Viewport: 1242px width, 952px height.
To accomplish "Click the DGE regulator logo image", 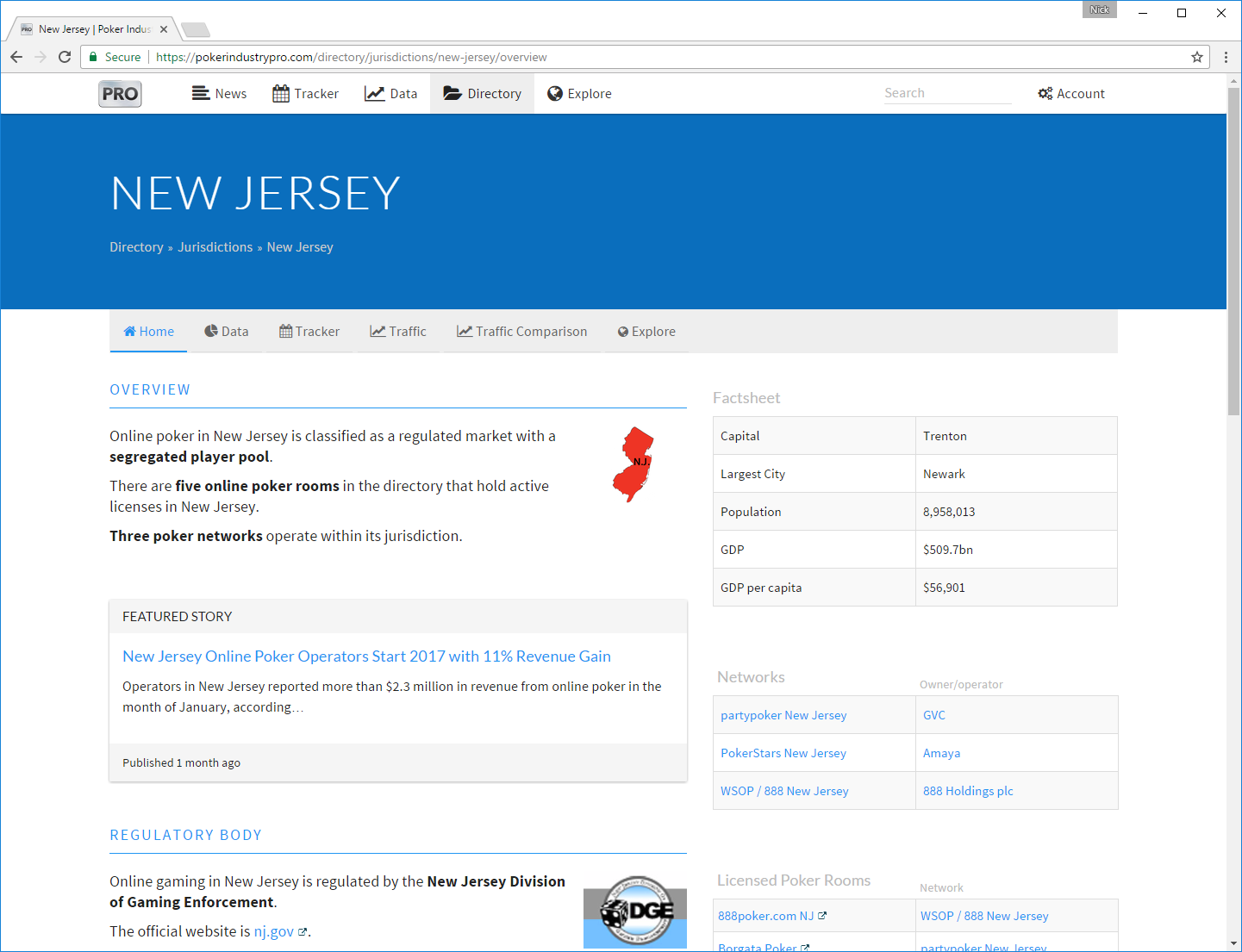I will (x=635, y=912).
